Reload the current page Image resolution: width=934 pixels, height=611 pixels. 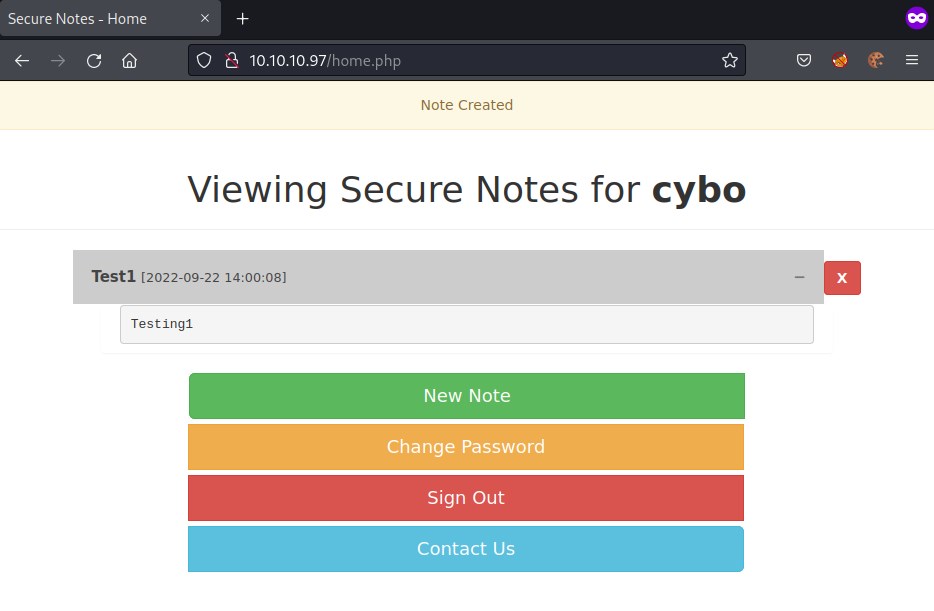click(x=94, y=60)
